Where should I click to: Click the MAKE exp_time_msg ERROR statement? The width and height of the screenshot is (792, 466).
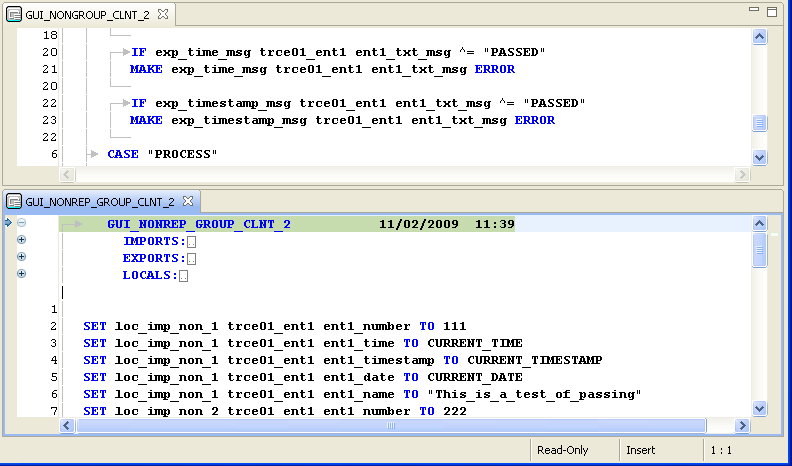point(322,69)
